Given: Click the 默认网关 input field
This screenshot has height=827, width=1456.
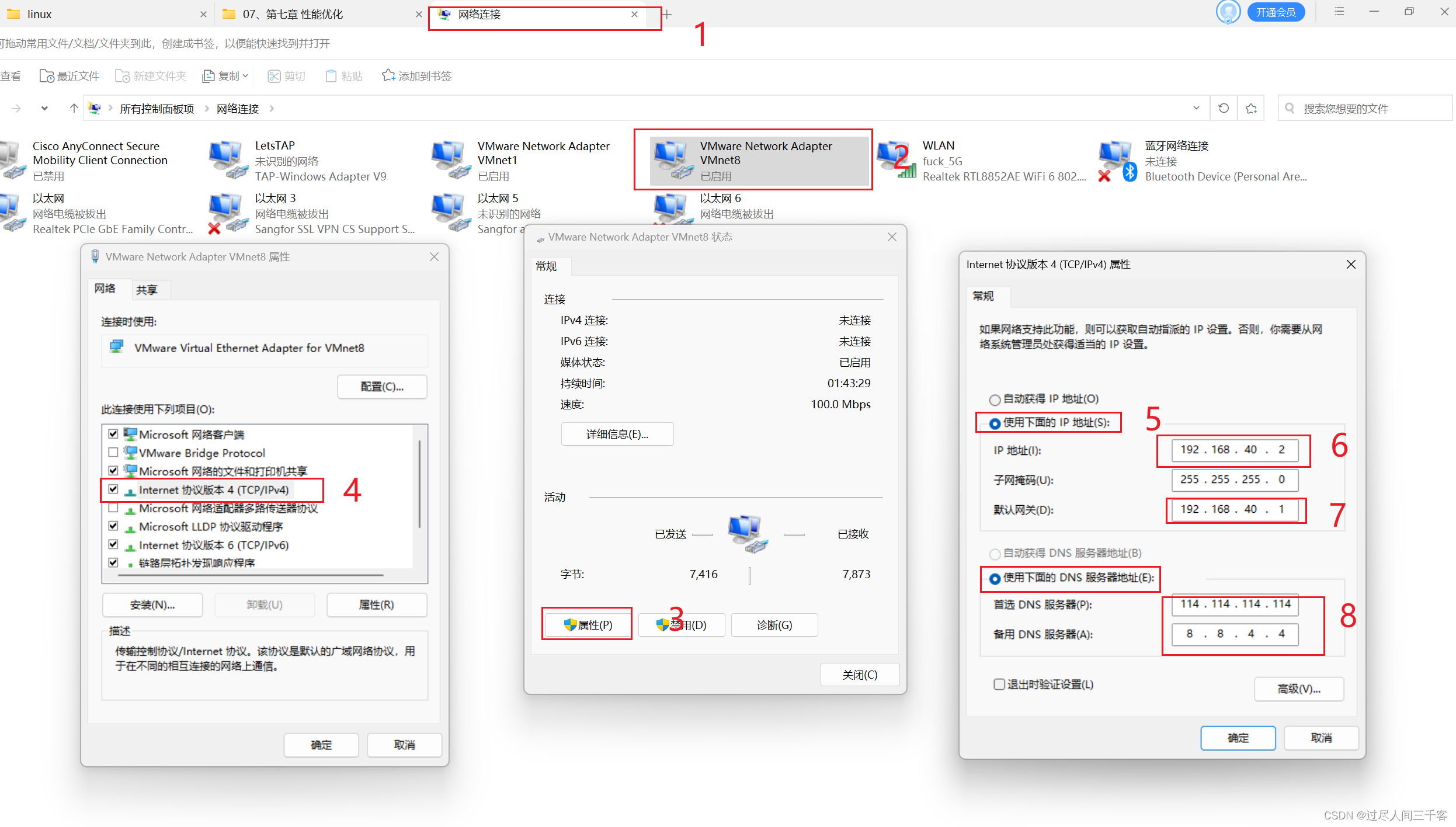Looking at the screenshot, I should pos(1235,509).
